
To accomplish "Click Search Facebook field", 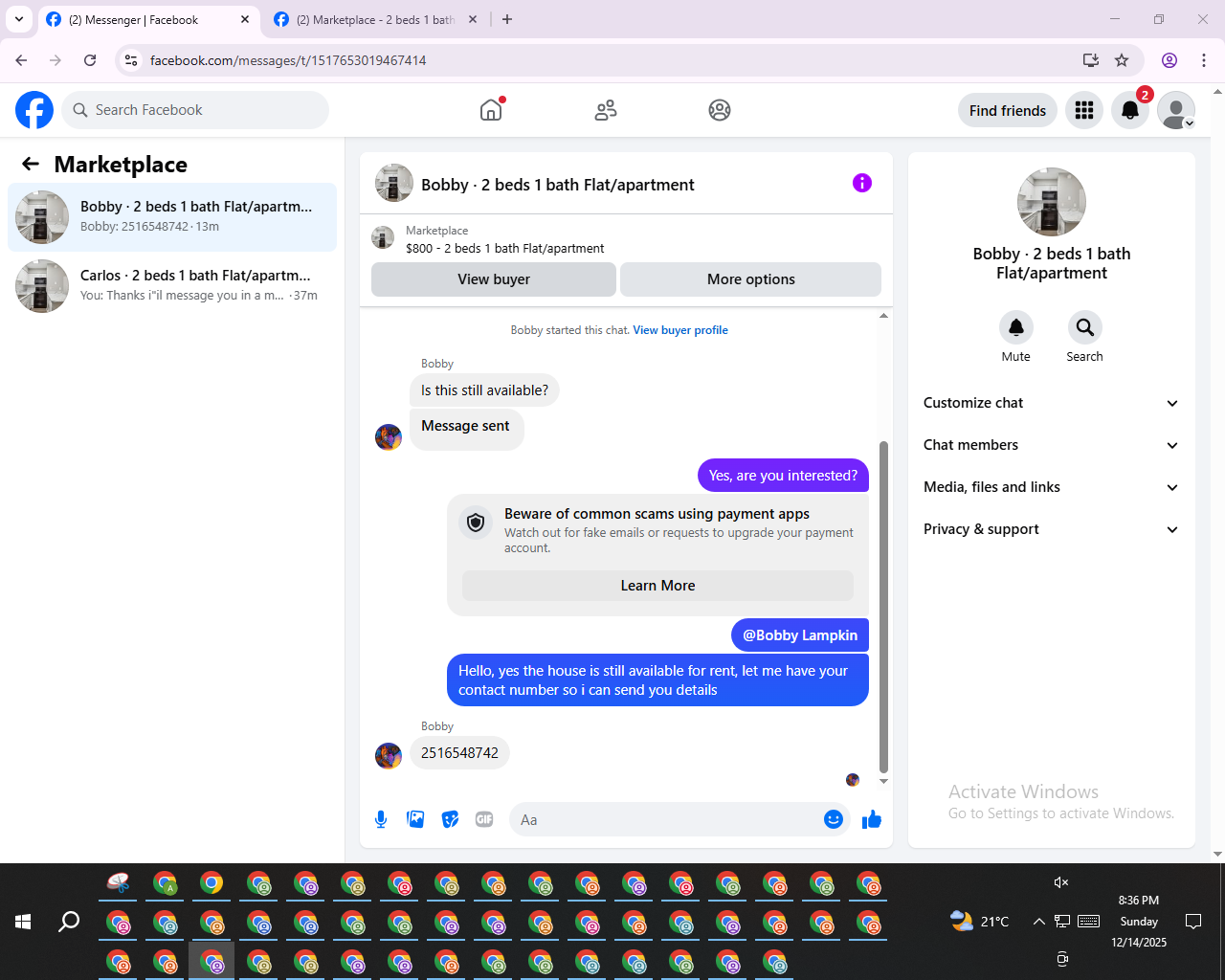I will (x=195, y=110).
